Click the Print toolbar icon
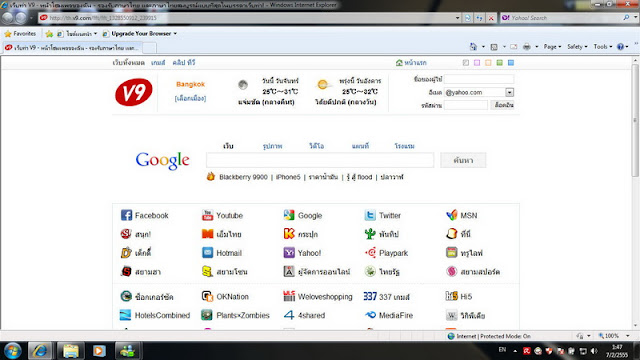 527,47
